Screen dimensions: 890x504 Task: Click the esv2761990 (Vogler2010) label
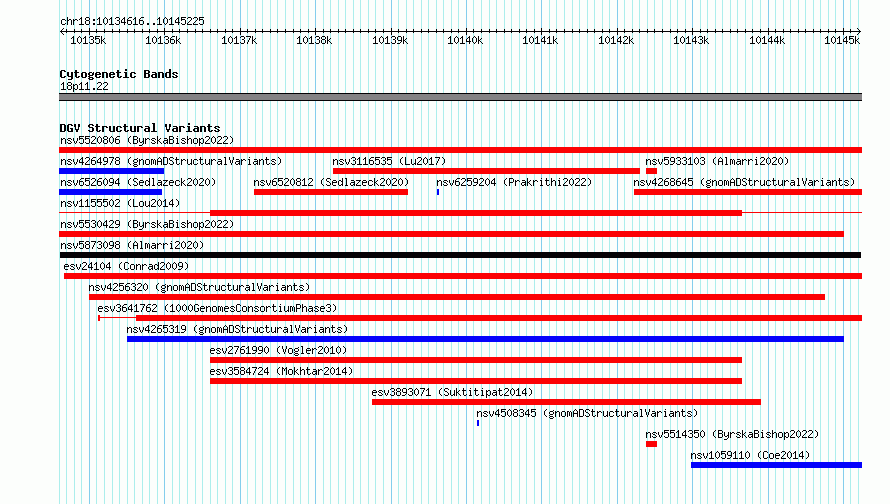coord(278,350)
